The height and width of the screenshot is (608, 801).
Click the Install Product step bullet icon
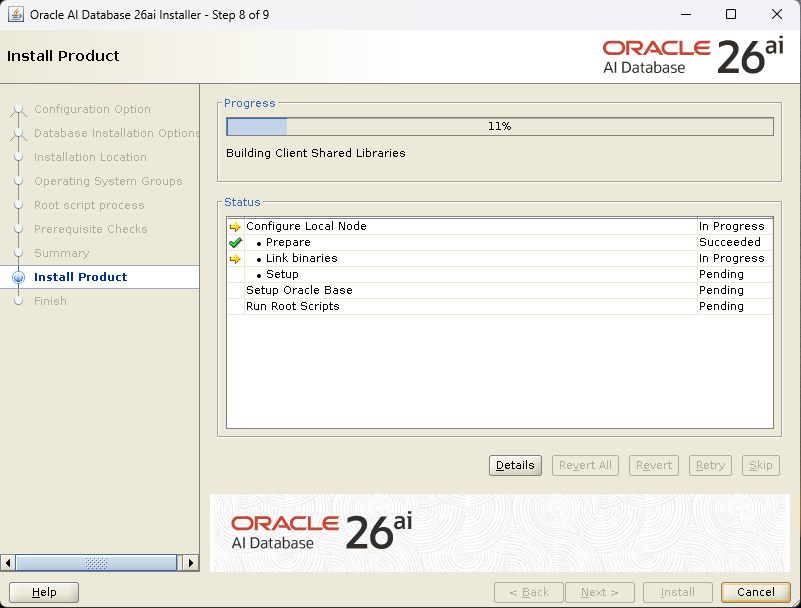pyautogui.click(x=18, y=277)
